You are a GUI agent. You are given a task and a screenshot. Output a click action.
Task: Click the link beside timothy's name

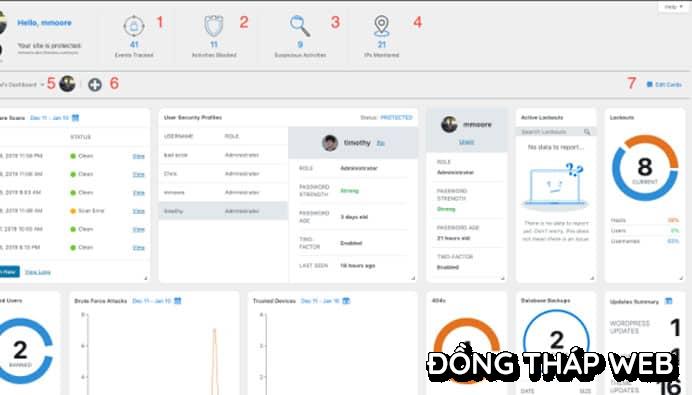(380, 143)
